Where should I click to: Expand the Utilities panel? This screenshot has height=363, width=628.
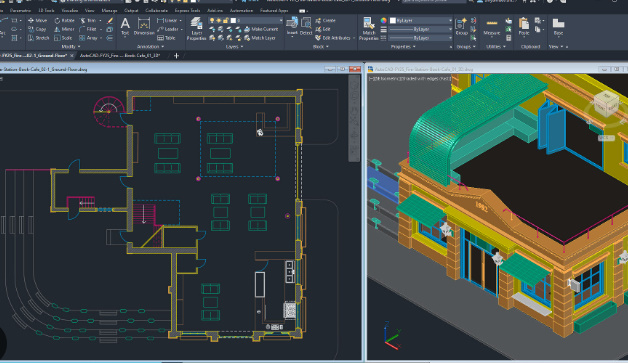pos(496,46)
